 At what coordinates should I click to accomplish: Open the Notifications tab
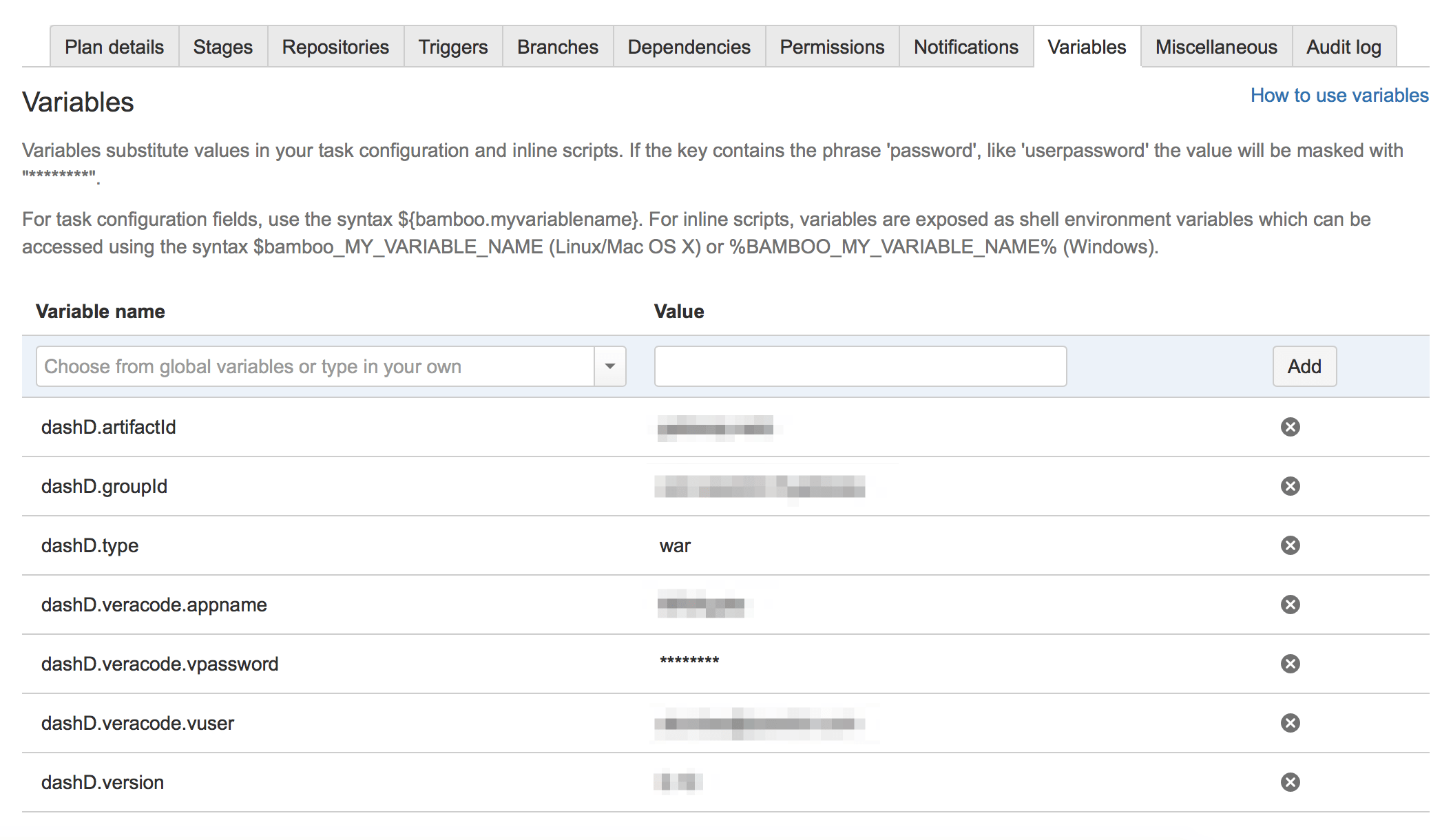(965, 46)
